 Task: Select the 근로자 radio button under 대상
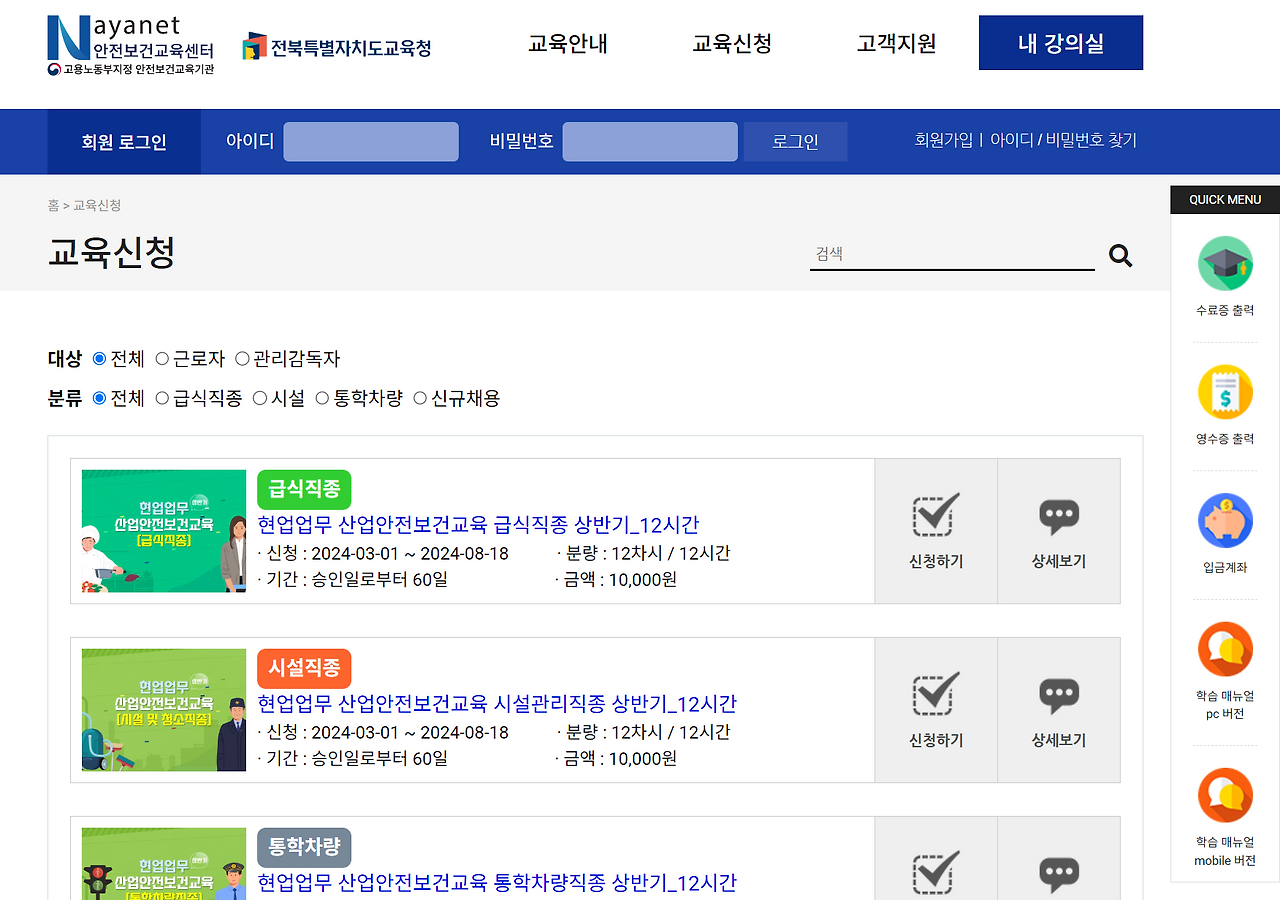(163, 358)
